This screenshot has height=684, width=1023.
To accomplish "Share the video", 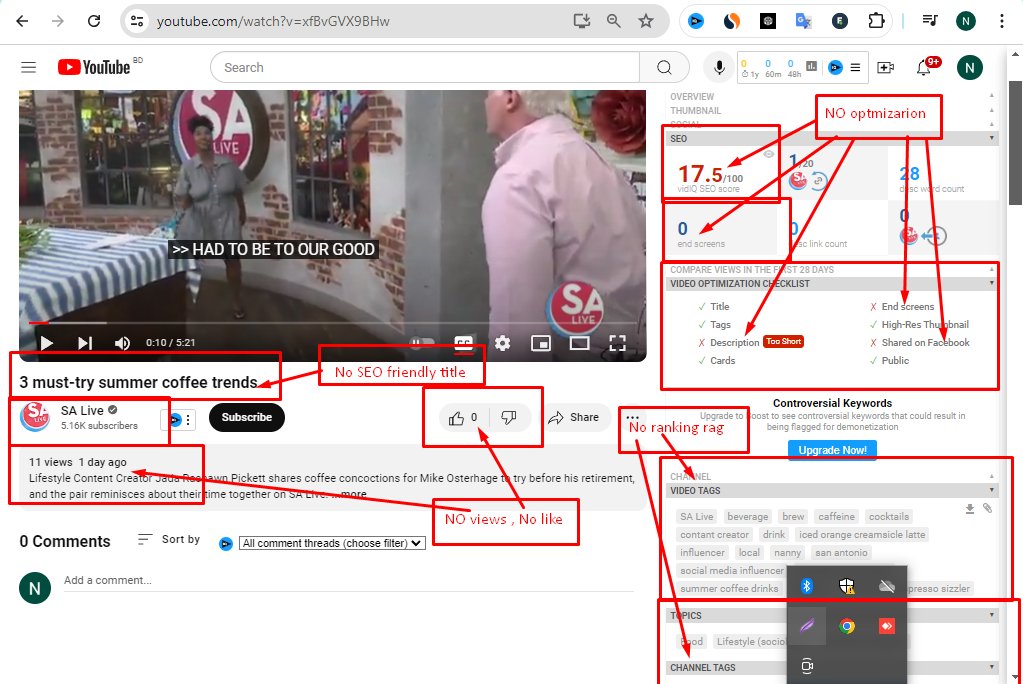I will coord(573,418).
